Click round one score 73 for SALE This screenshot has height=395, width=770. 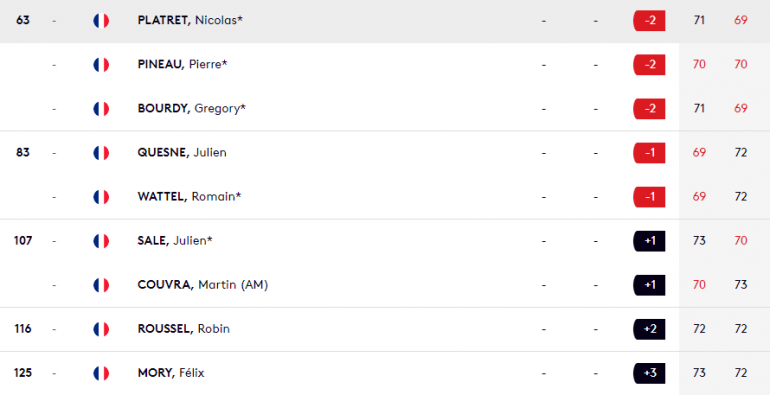tap(699, 241)
